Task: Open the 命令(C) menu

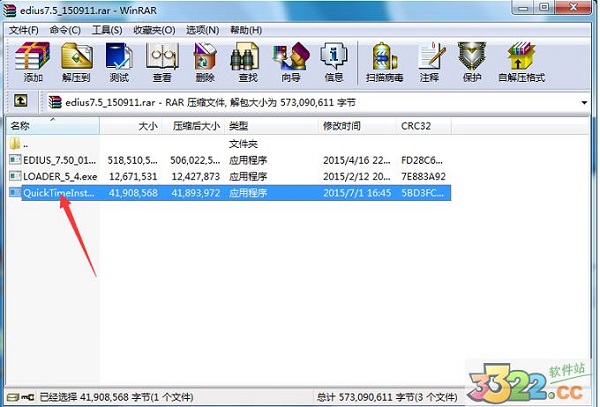Action: (x=65, y=30)
